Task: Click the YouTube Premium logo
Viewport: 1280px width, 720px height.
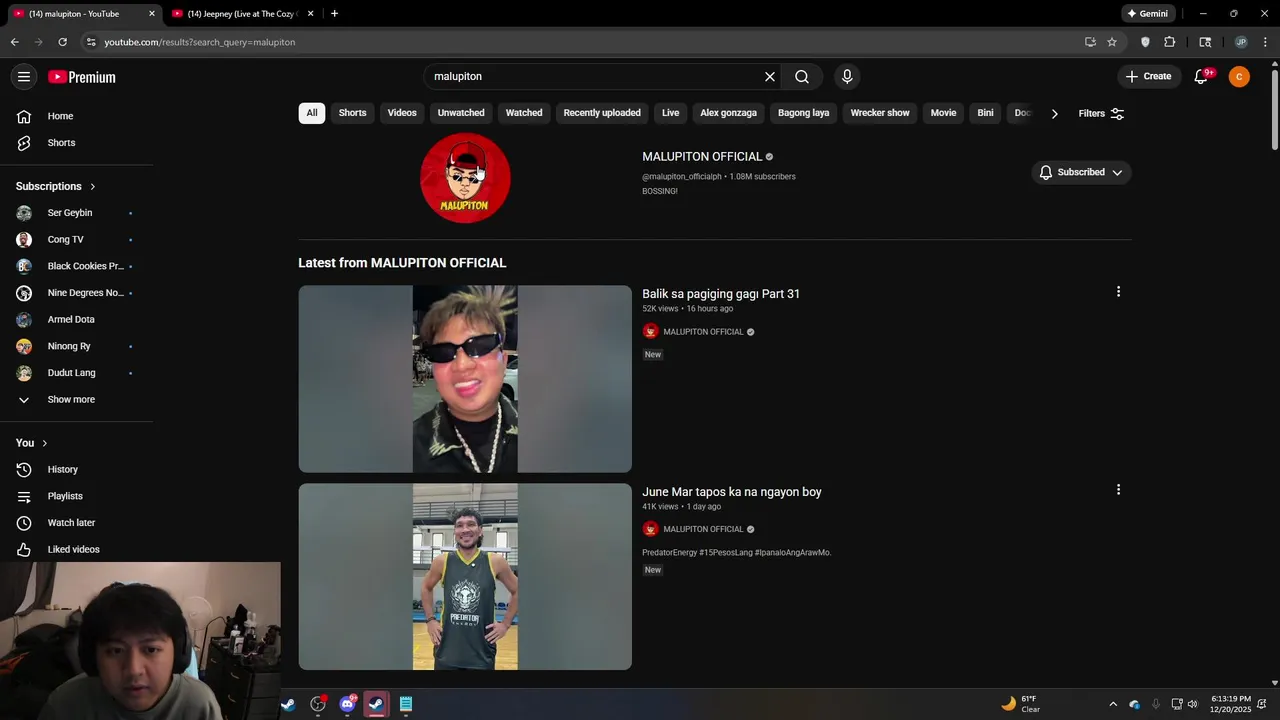Action: [82, 77]
